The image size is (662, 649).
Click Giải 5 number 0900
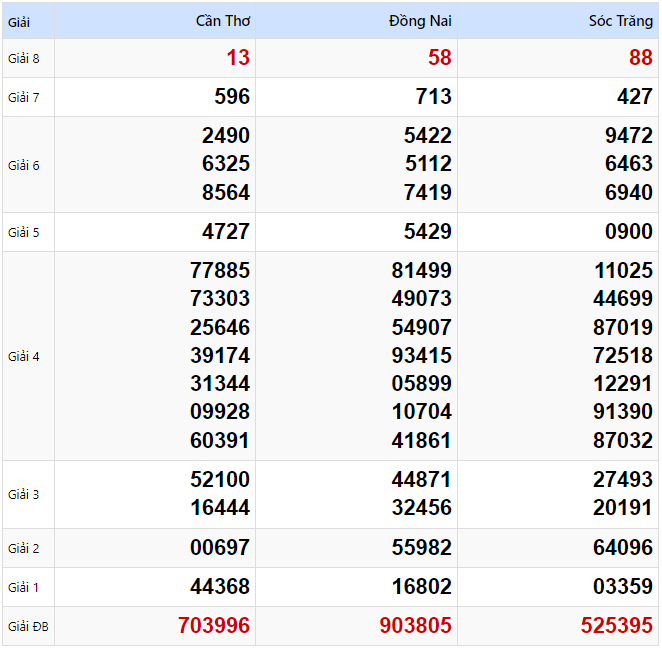coord(628,232)
